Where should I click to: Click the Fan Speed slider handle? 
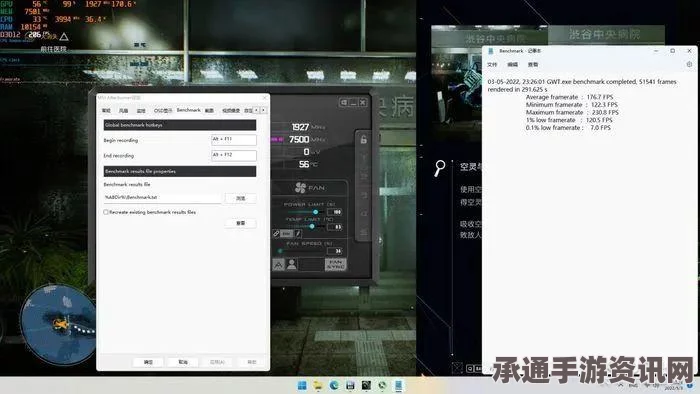(280, 251)
